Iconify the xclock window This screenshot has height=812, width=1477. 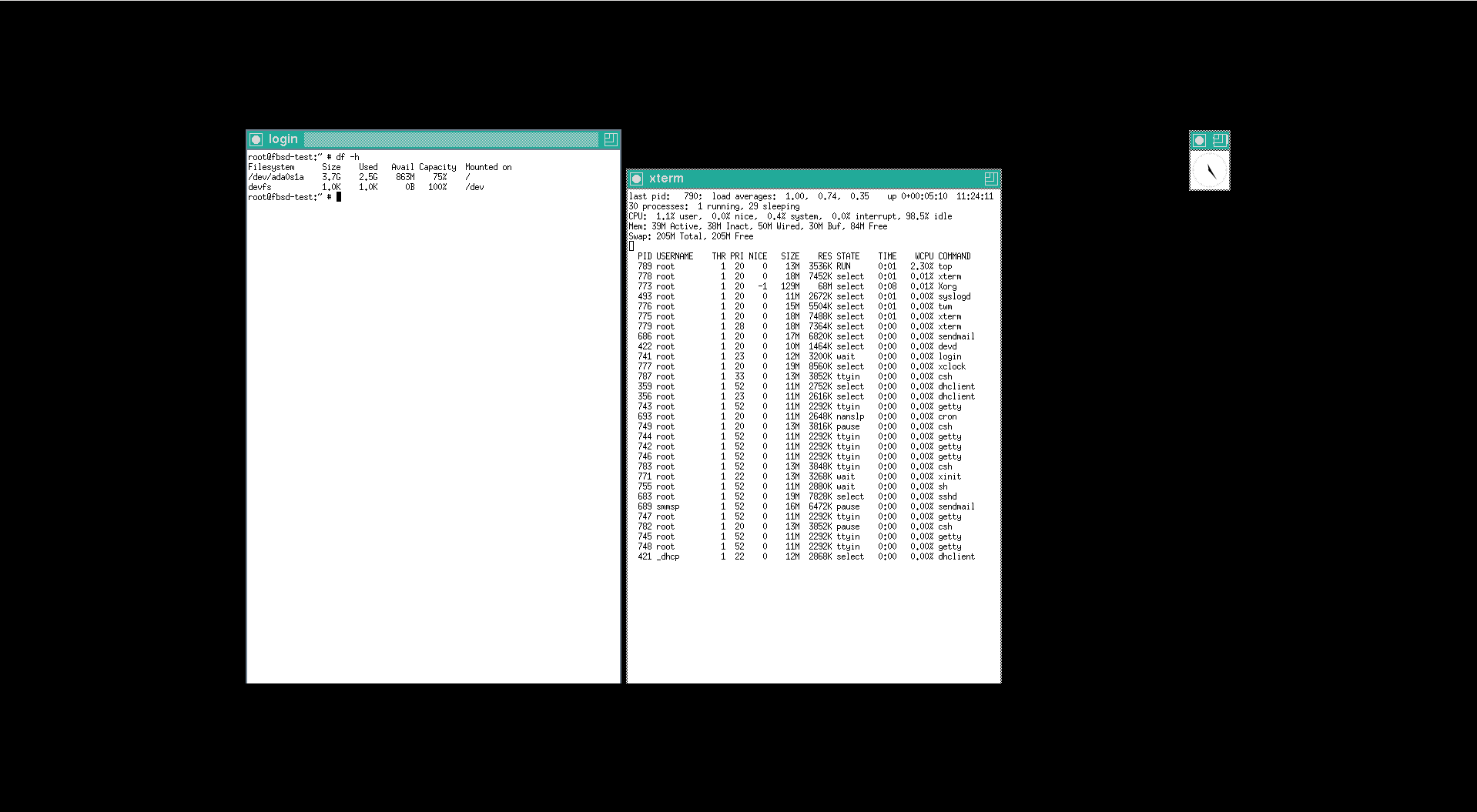coord(1199,140)
